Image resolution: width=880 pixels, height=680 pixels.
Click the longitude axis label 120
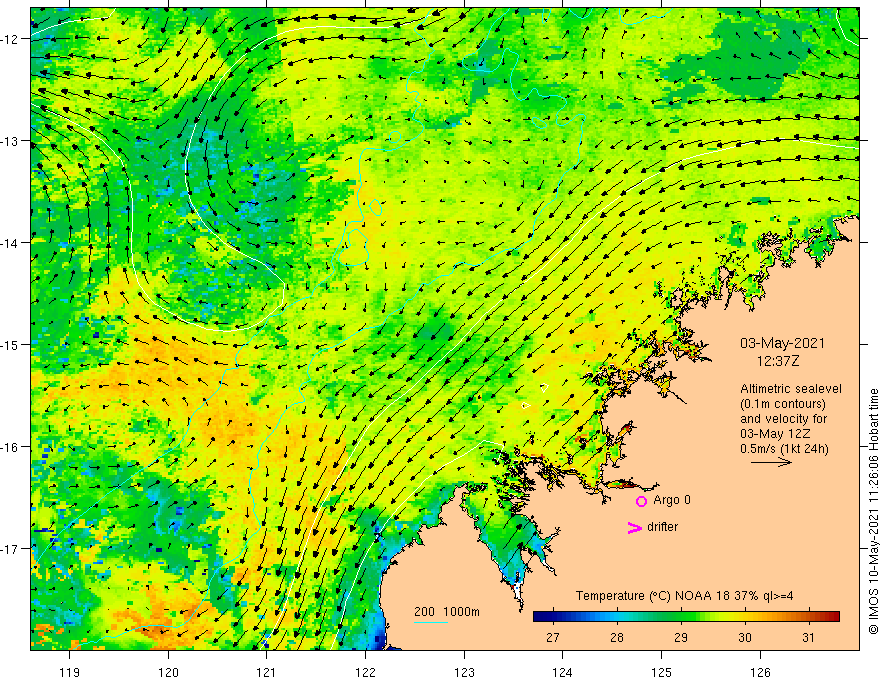168,672
